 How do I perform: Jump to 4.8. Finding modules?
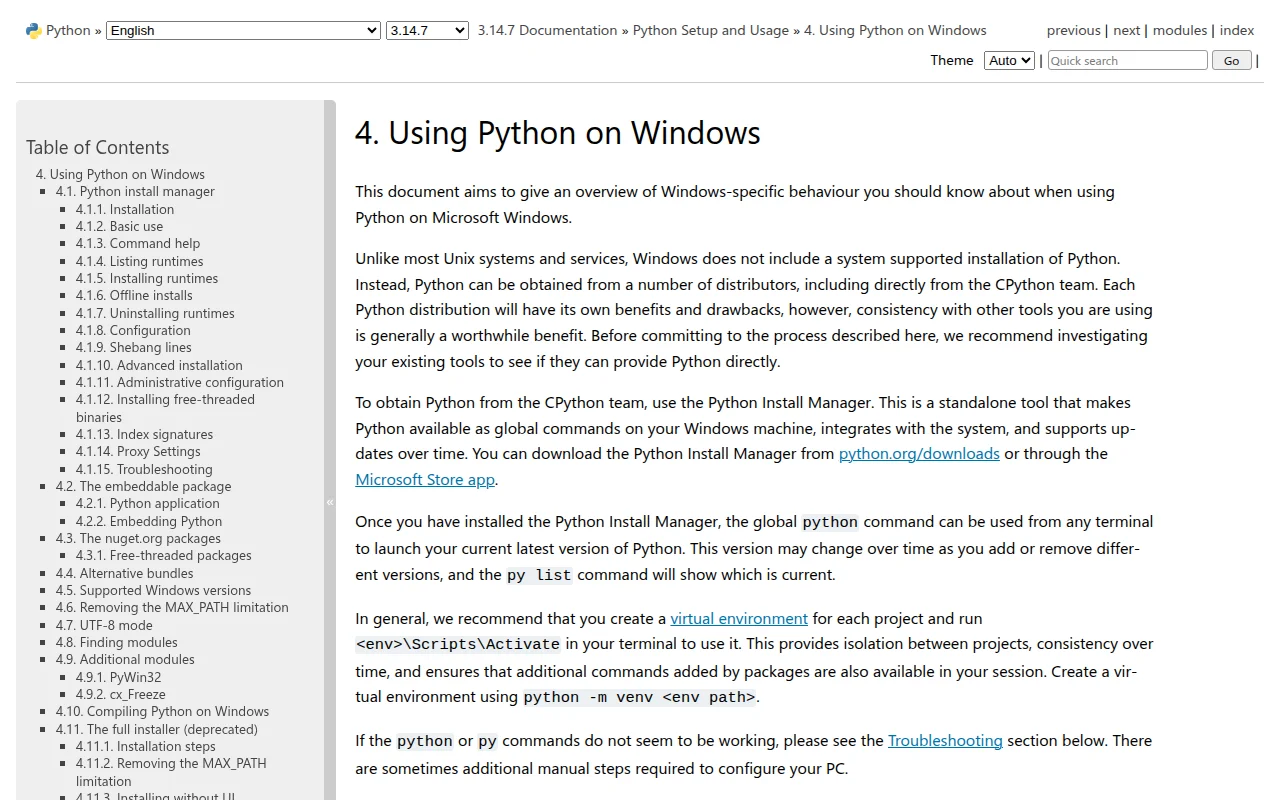click(117, 642)
